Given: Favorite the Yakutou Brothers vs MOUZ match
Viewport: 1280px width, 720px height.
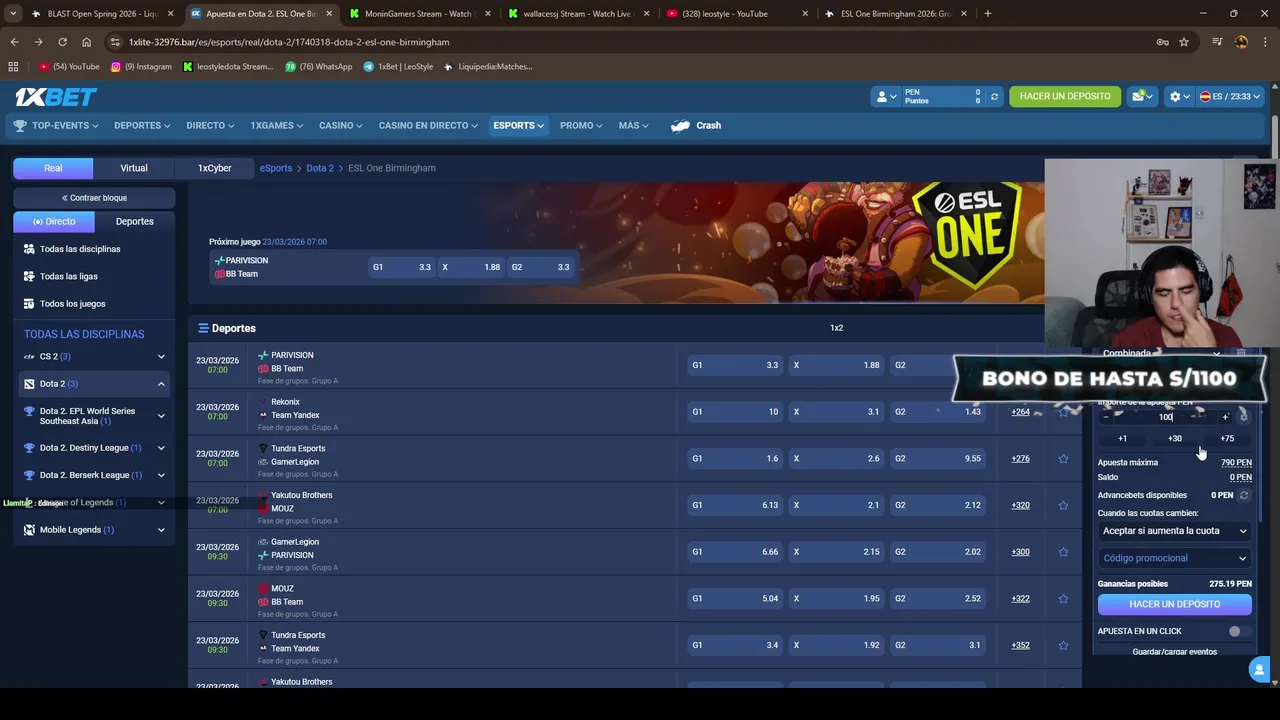Looking at the screenshot, I should point(1063,505).
